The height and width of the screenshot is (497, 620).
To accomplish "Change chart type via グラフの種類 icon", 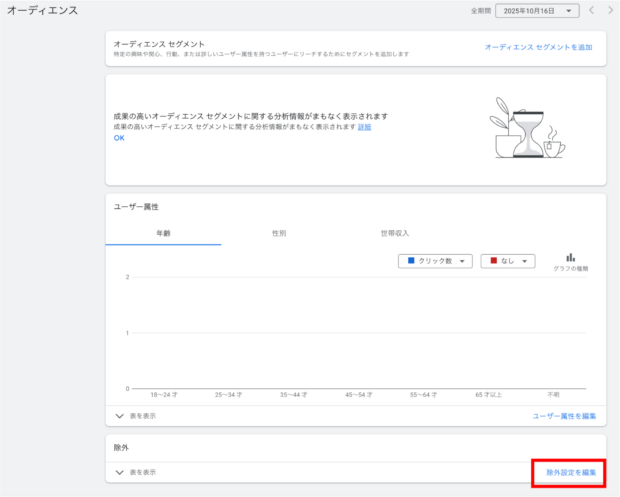I will point(570,262).
